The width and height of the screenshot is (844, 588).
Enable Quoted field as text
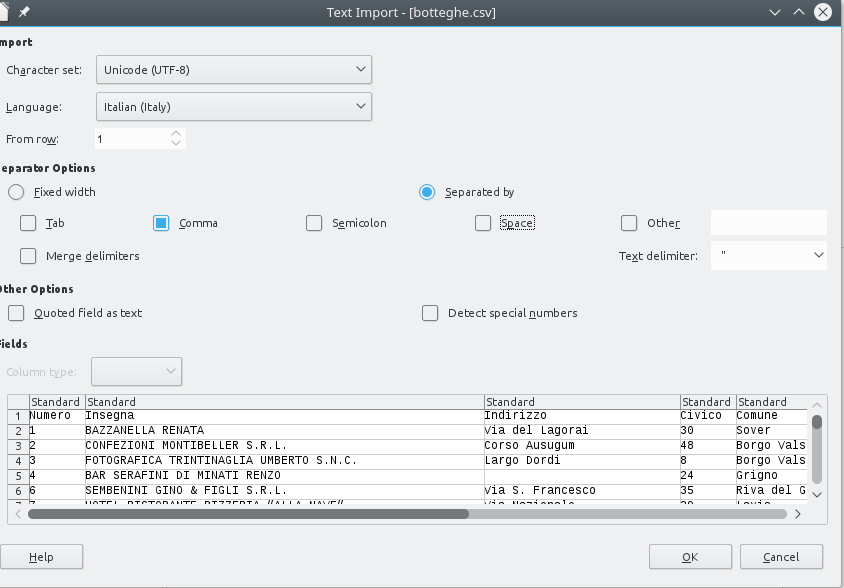pyautogui.click(x=16, y=313)
